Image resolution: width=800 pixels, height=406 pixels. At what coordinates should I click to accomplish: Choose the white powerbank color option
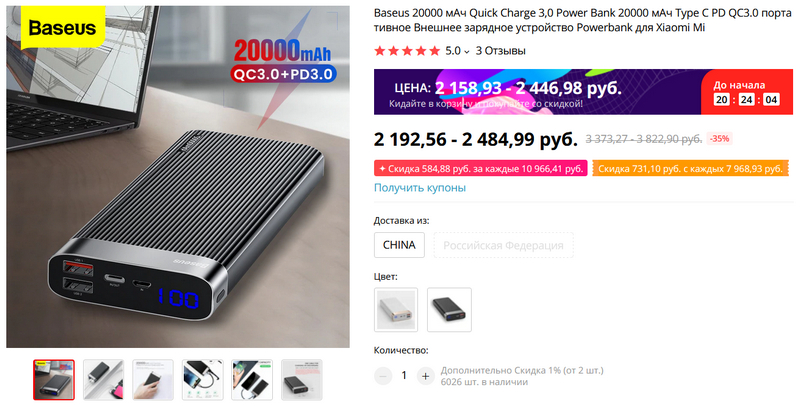point(396,310)
